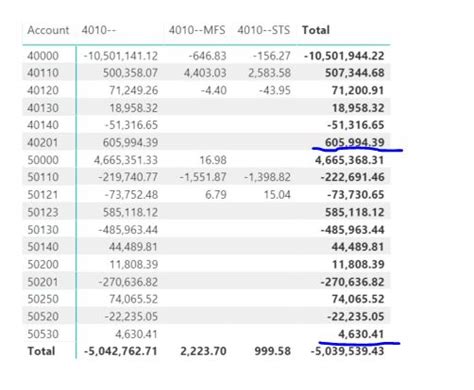Click -270,636.82 in the Total column
The image size is (474, 390).
(353, 282)
